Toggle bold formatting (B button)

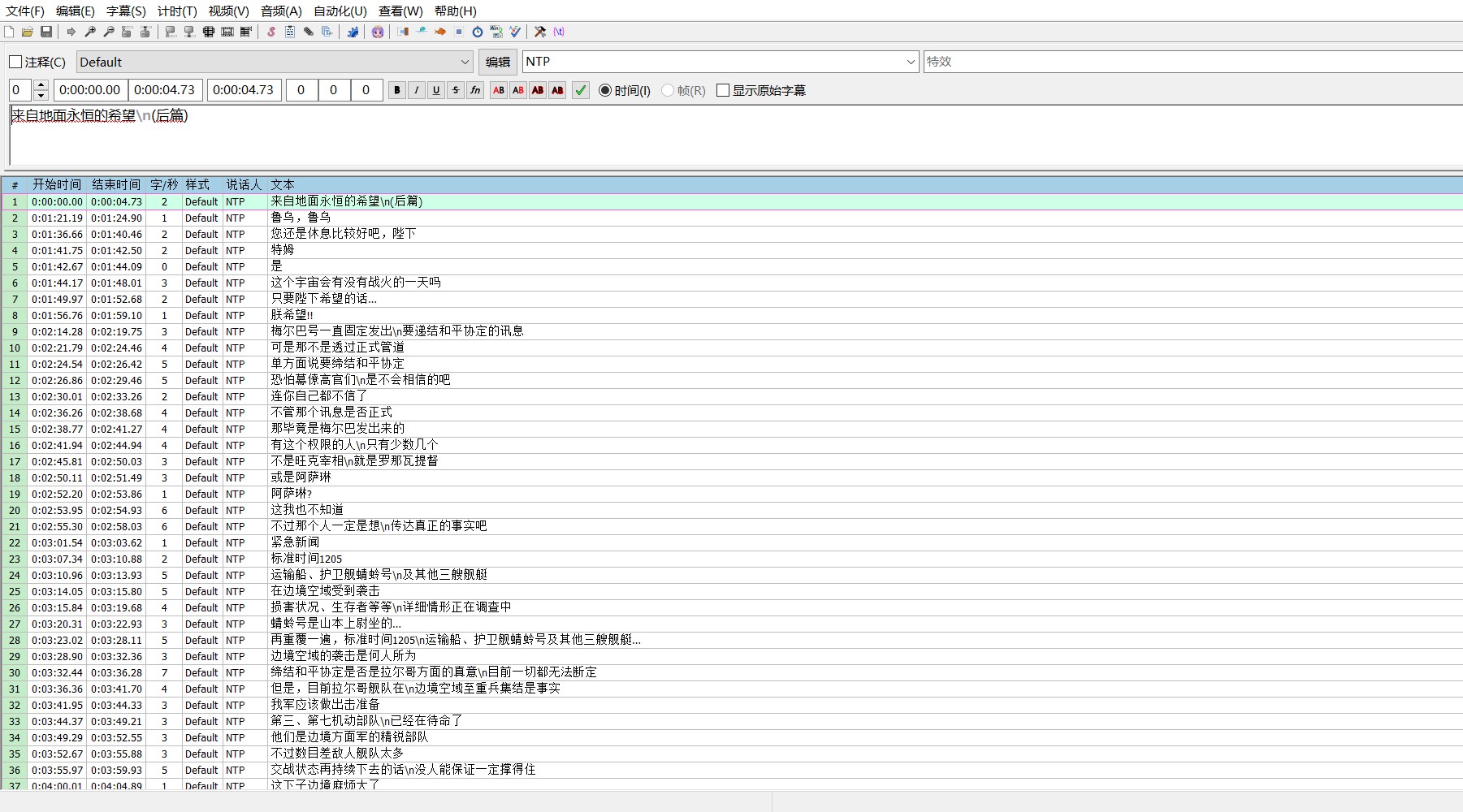397,90
